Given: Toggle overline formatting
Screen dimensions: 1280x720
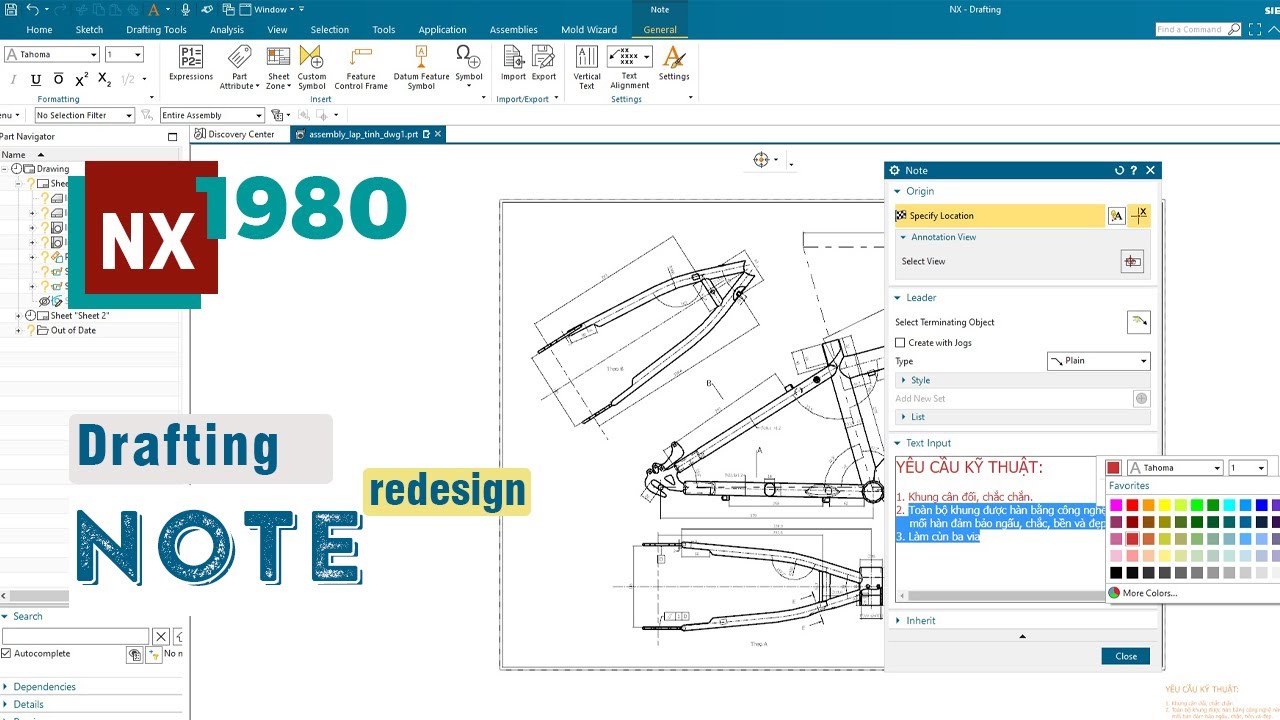Looking at the screenshot, I should pos(58,80).
